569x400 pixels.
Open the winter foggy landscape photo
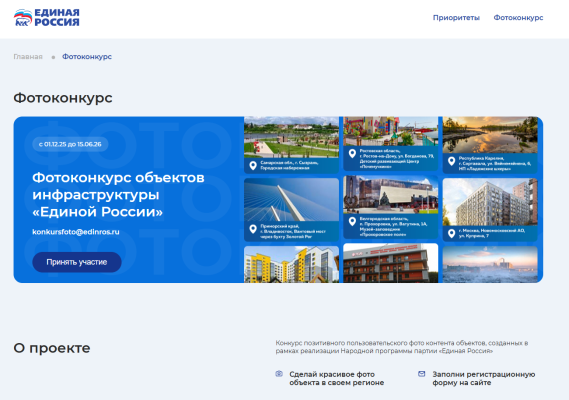click(490, 264)
